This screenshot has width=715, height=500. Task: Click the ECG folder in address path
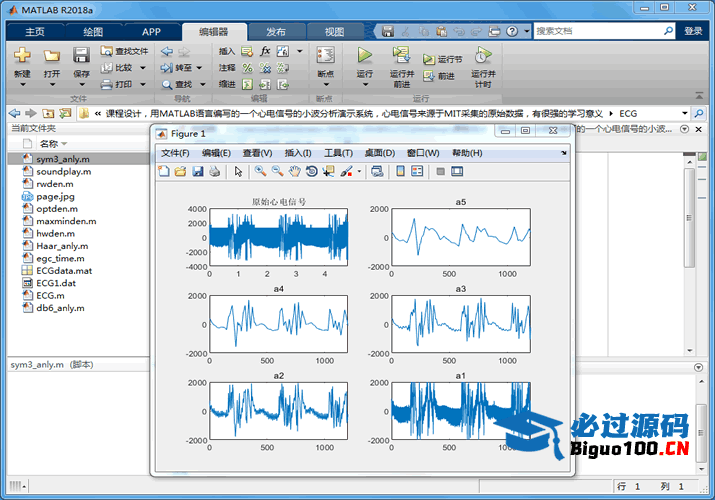(x=628, y=113)
